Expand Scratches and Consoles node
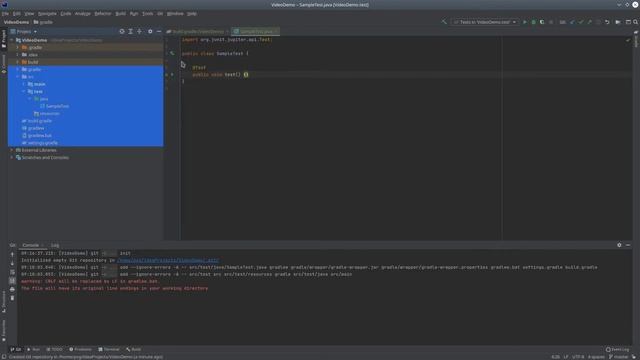The width and height of the screenshot is (640, 360). [x=12, y=158]
